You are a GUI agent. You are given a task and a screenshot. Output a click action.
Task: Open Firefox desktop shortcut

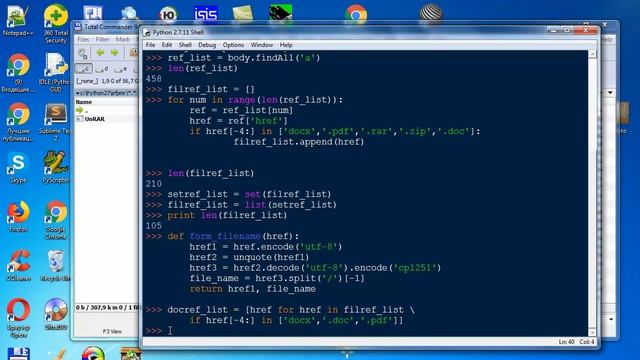coord(18,216)
